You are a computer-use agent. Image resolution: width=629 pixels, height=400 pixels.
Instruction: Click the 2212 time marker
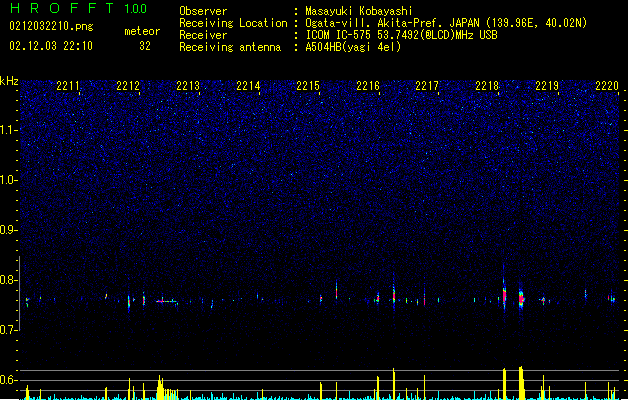coord(128,86)
